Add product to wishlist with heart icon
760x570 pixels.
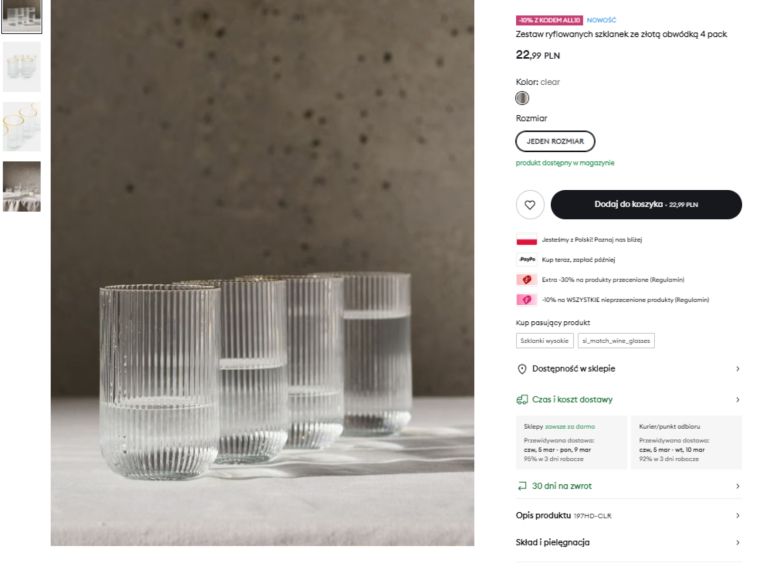(530, 205)
